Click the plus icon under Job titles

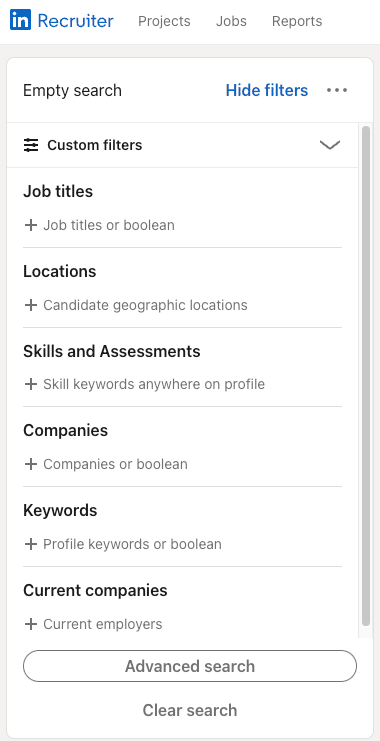tap(31, 225)
